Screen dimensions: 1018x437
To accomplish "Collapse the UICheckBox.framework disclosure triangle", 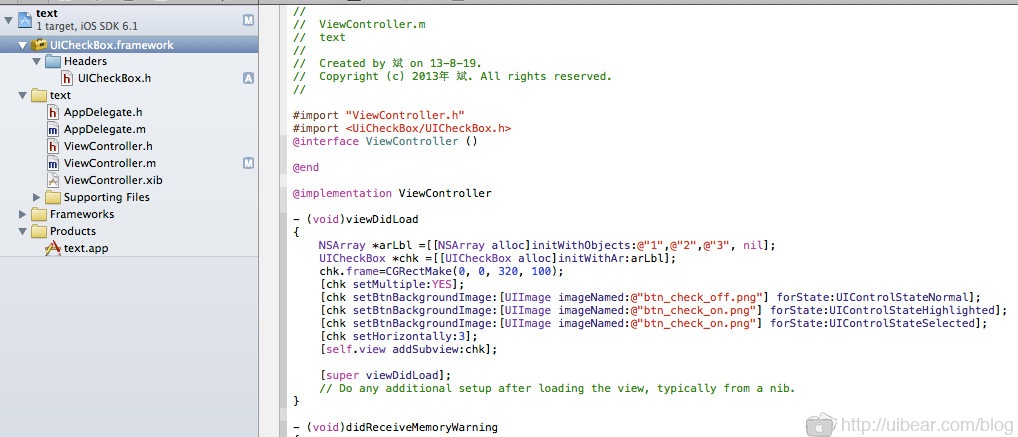I will click(x=22, y=45).
